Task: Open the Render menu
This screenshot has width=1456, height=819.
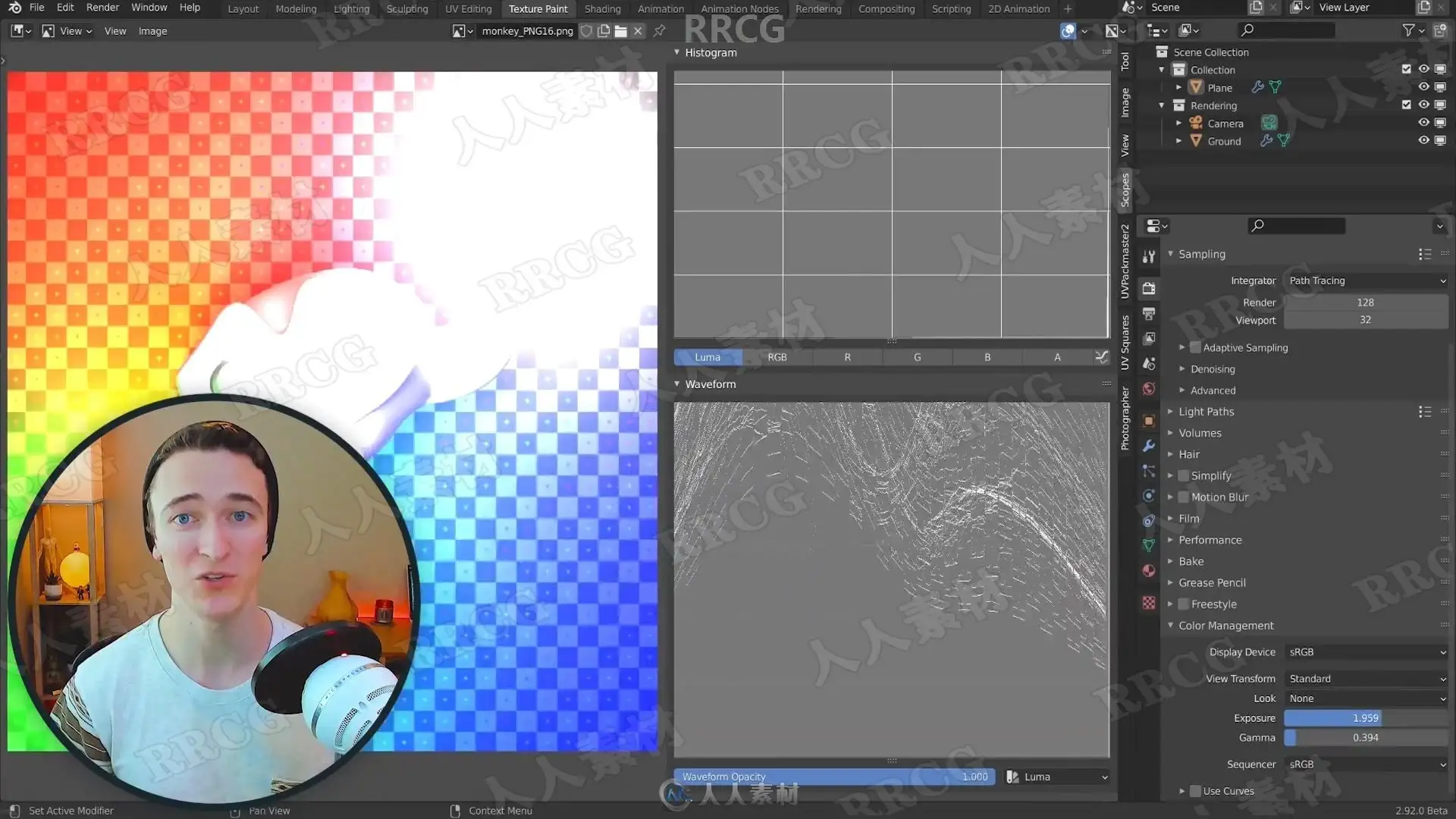Action: [102, 8]
